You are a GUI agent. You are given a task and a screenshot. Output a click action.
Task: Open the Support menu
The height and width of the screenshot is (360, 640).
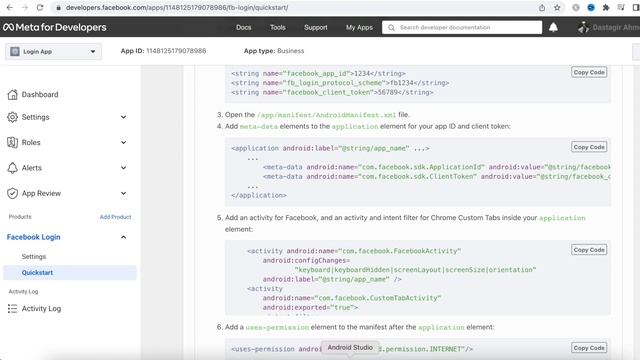tap(316, 27)
